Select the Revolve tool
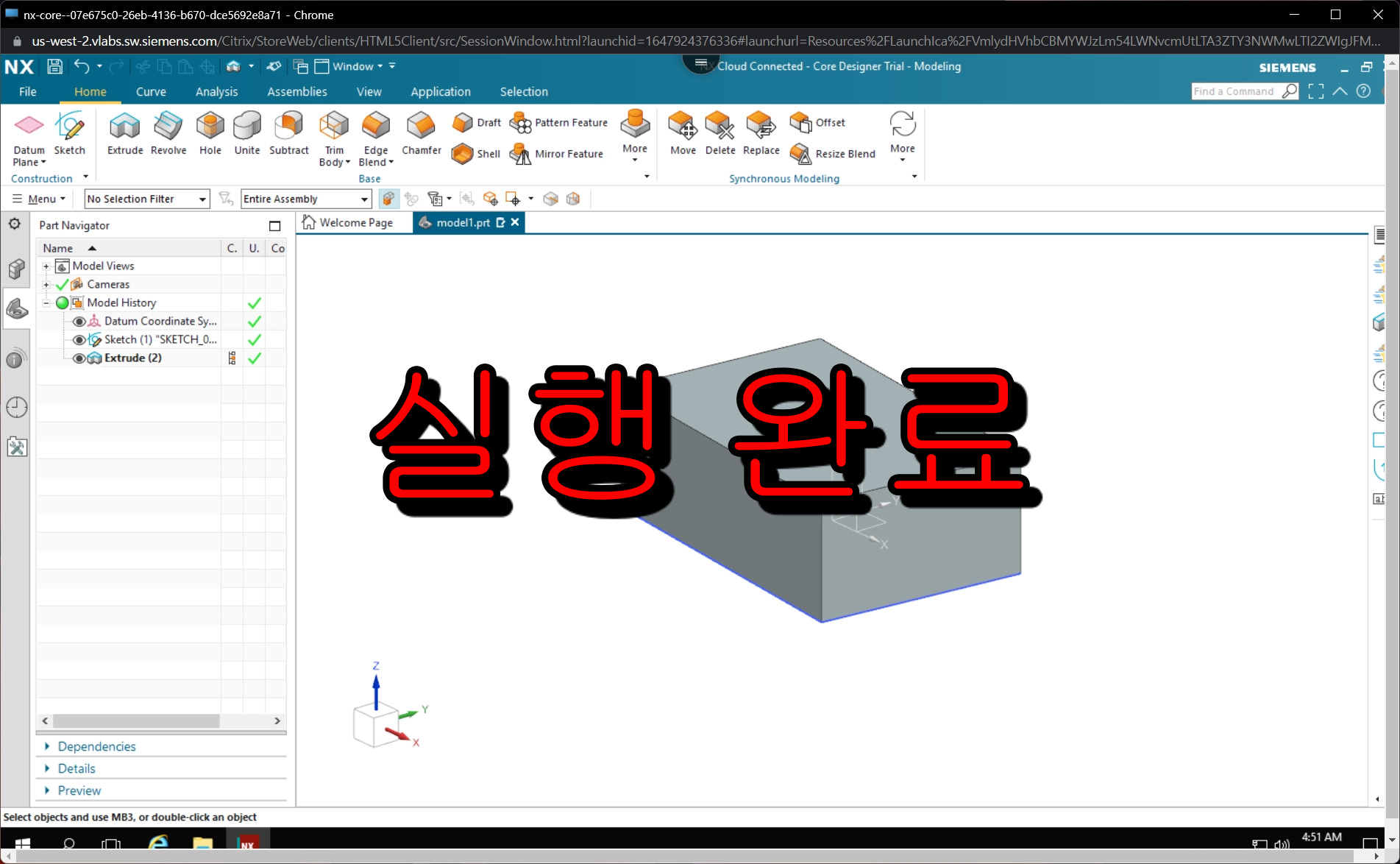1400x864 pixels. point(168,134)
